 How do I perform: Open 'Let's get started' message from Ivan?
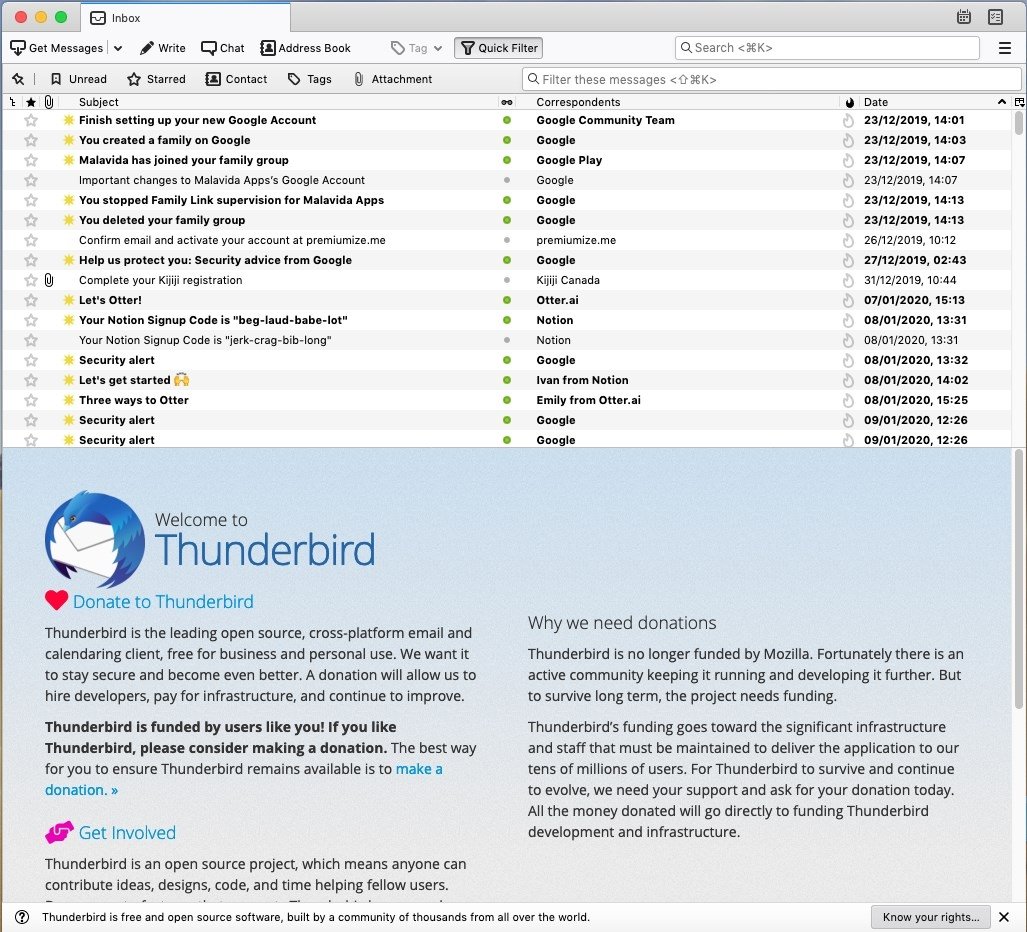134,381
